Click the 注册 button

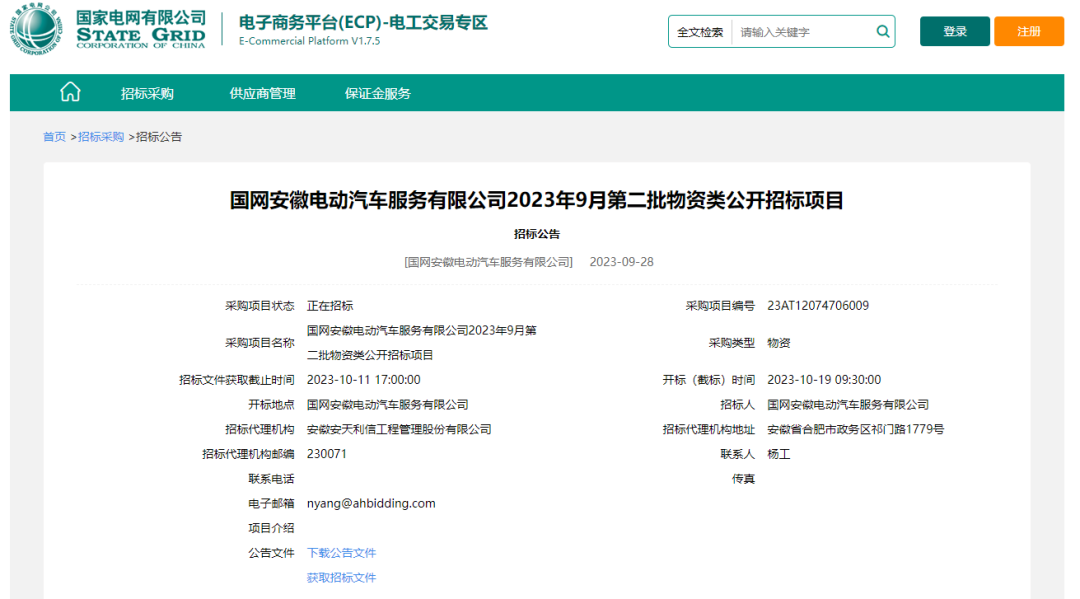pos(1029,32)
